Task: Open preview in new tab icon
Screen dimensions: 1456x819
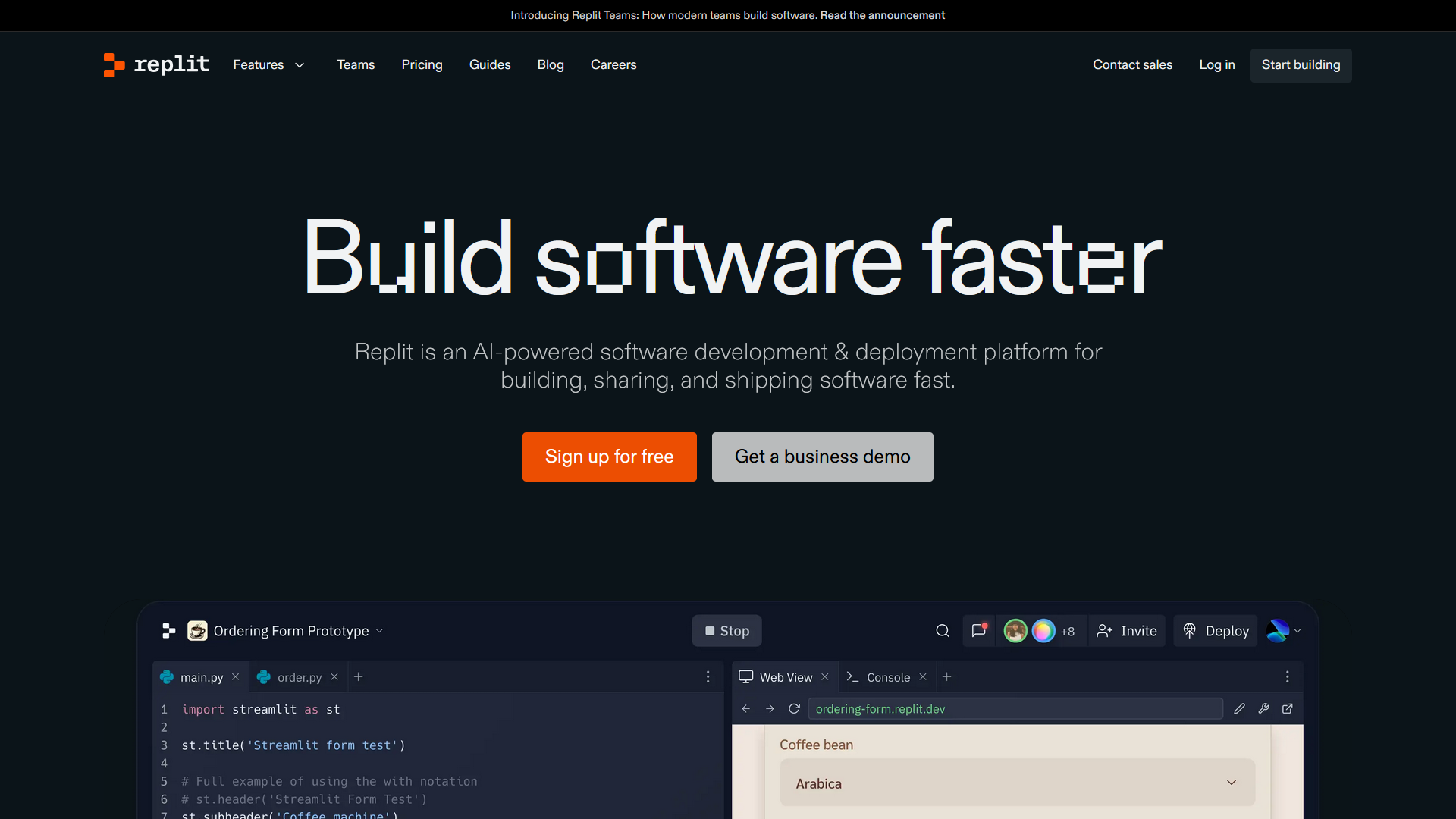Action: (1288, 709)
